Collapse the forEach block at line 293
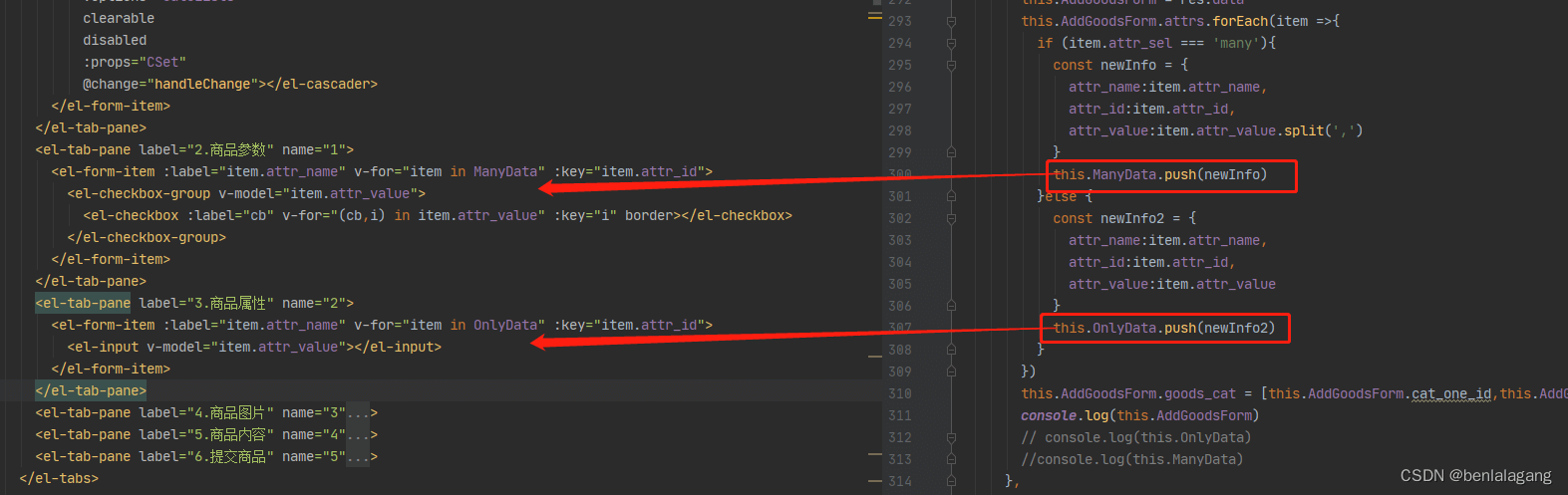 point(951,21)
